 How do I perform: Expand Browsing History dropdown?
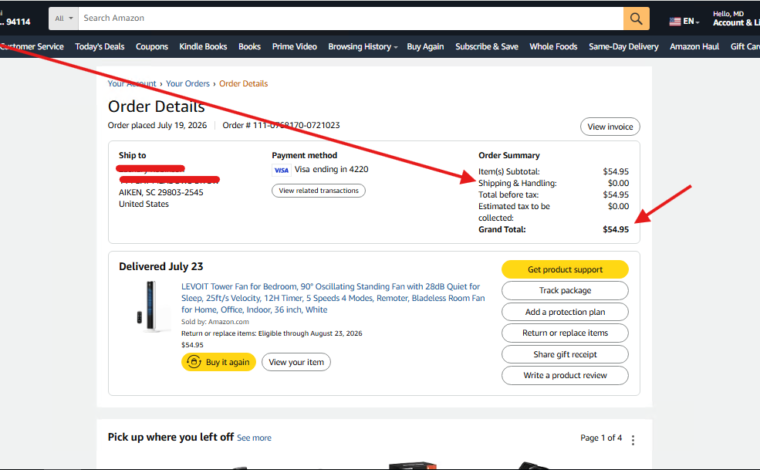(x=363, y=47)
